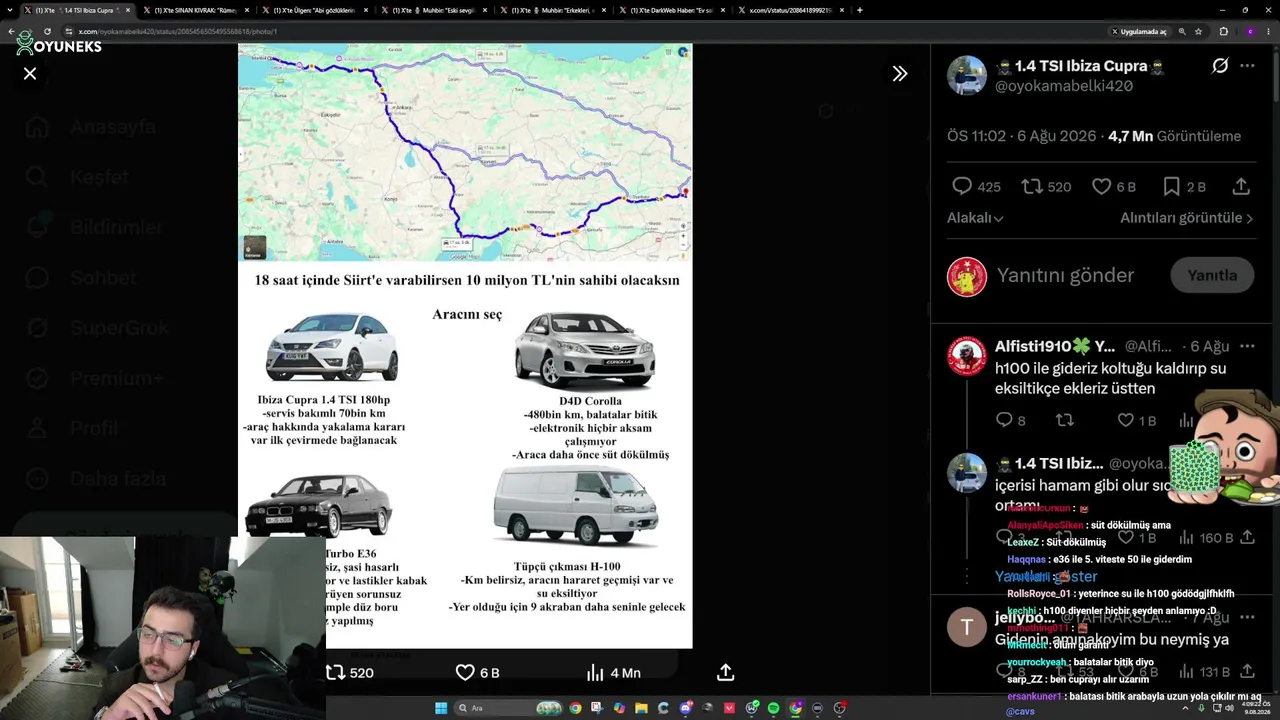Open the @oyokamabelki420 profile handle
This screenshot has width=1280, height=720.
(1064, 87)
